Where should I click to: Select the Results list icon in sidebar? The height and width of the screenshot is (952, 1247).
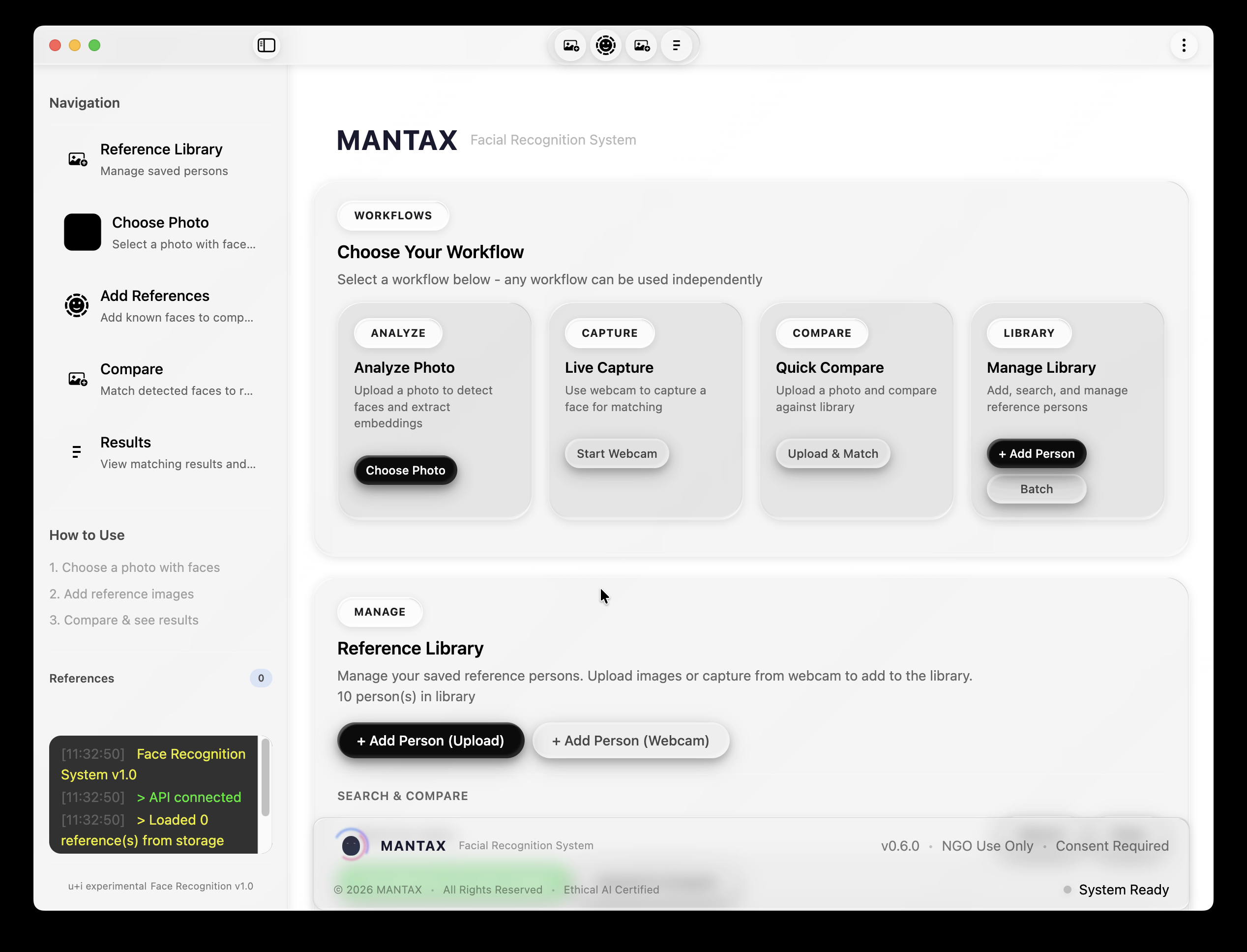coord(77,451)
